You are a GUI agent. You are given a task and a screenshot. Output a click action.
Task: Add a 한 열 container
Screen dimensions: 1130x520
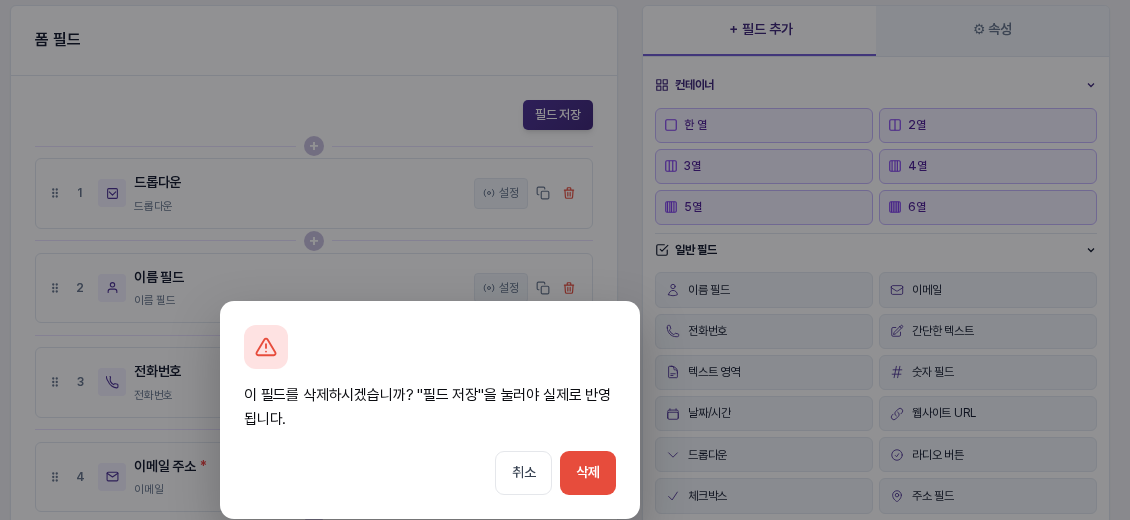pos(764,125)
